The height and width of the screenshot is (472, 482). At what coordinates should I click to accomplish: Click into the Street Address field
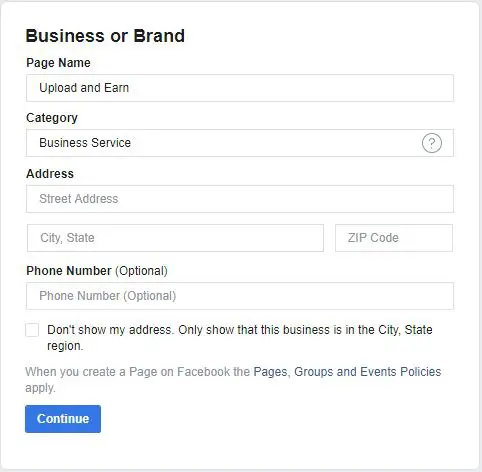click(x=240, y=199)
